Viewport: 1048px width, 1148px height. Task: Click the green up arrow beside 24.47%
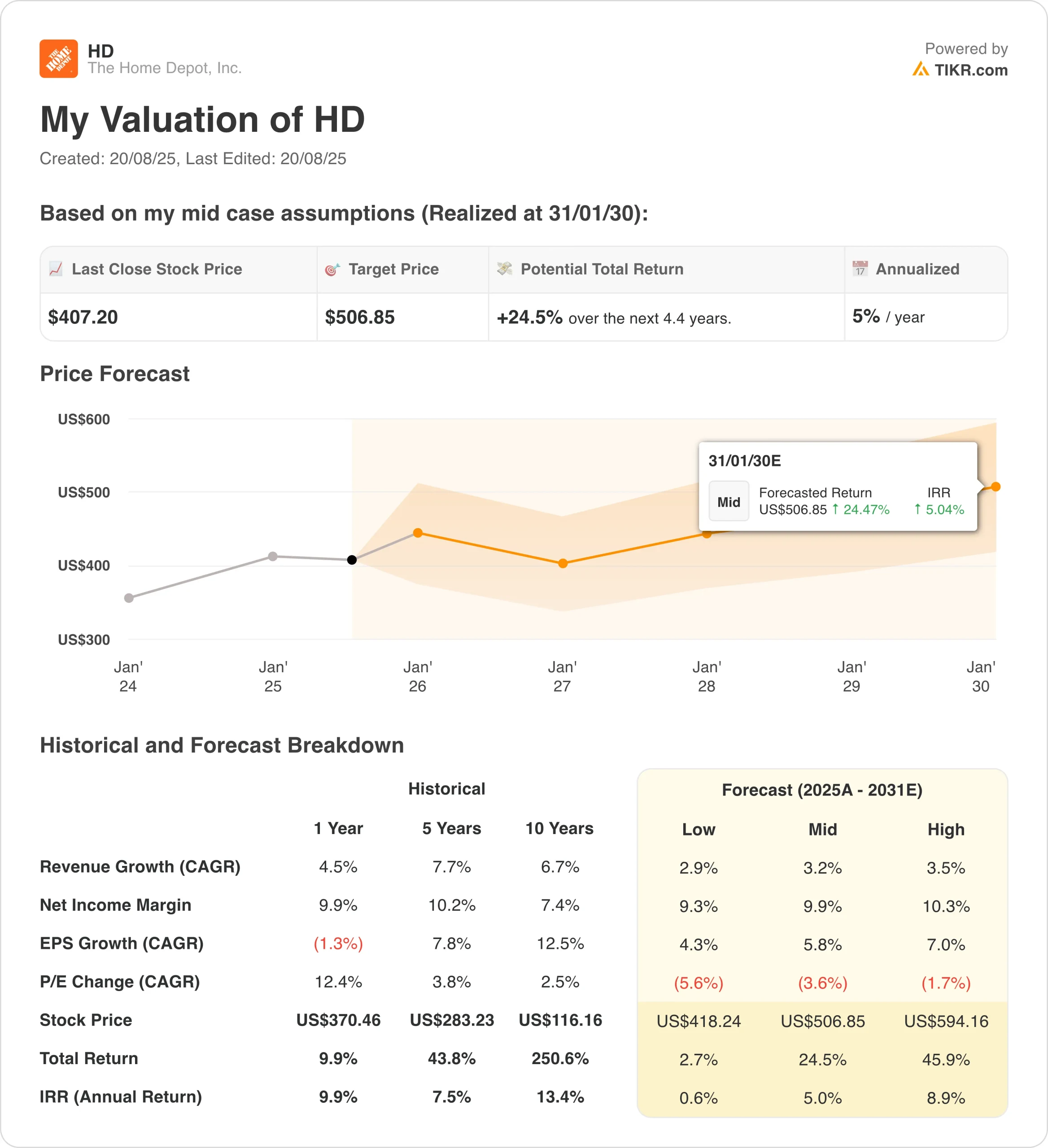click(x=835, y=509)
